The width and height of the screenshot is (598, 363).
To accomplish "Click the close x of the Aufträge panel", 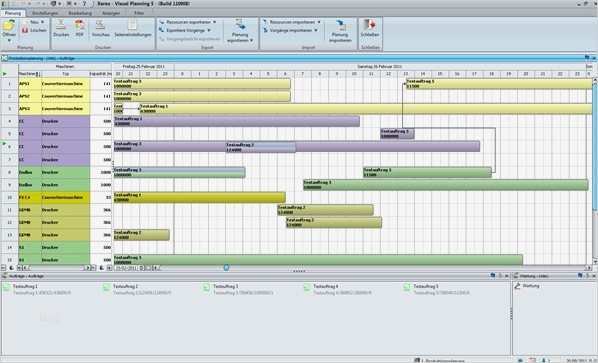I will (x=507, y=275).
